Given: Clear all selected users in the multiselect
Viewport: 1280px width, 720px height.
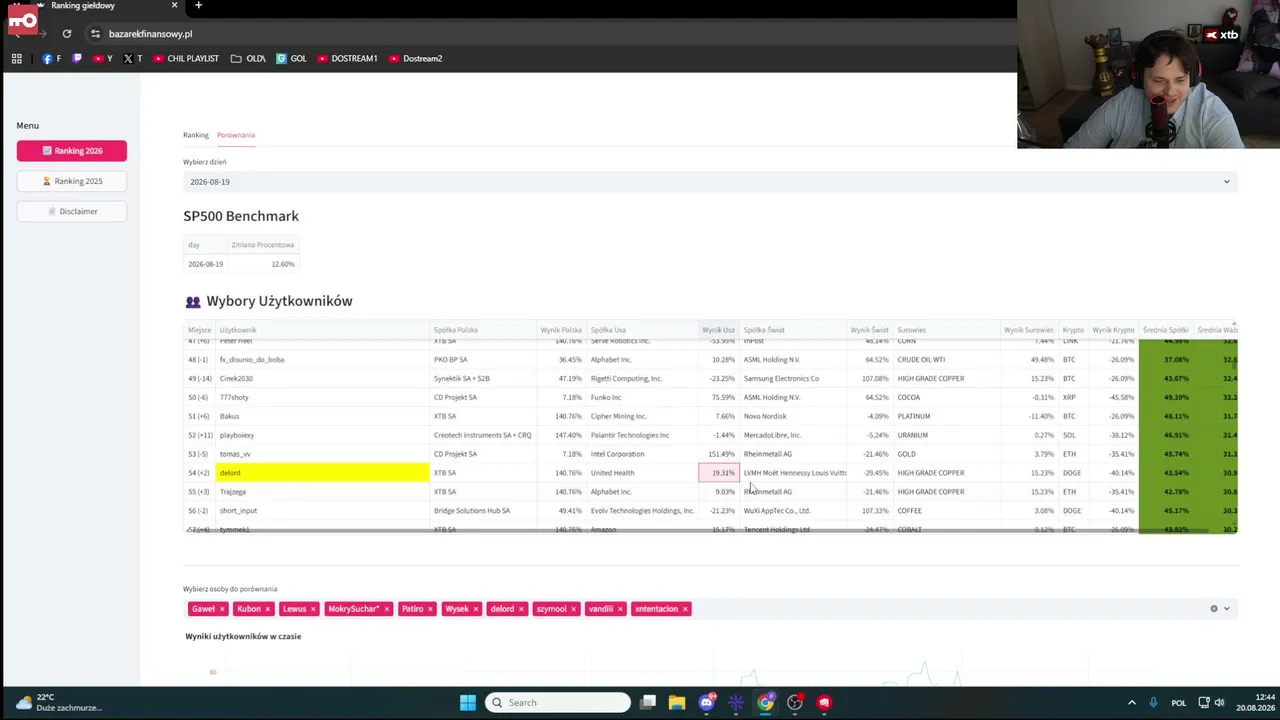Looking at the screenshot, I should pyautogui.click(x=1214, y=609).
